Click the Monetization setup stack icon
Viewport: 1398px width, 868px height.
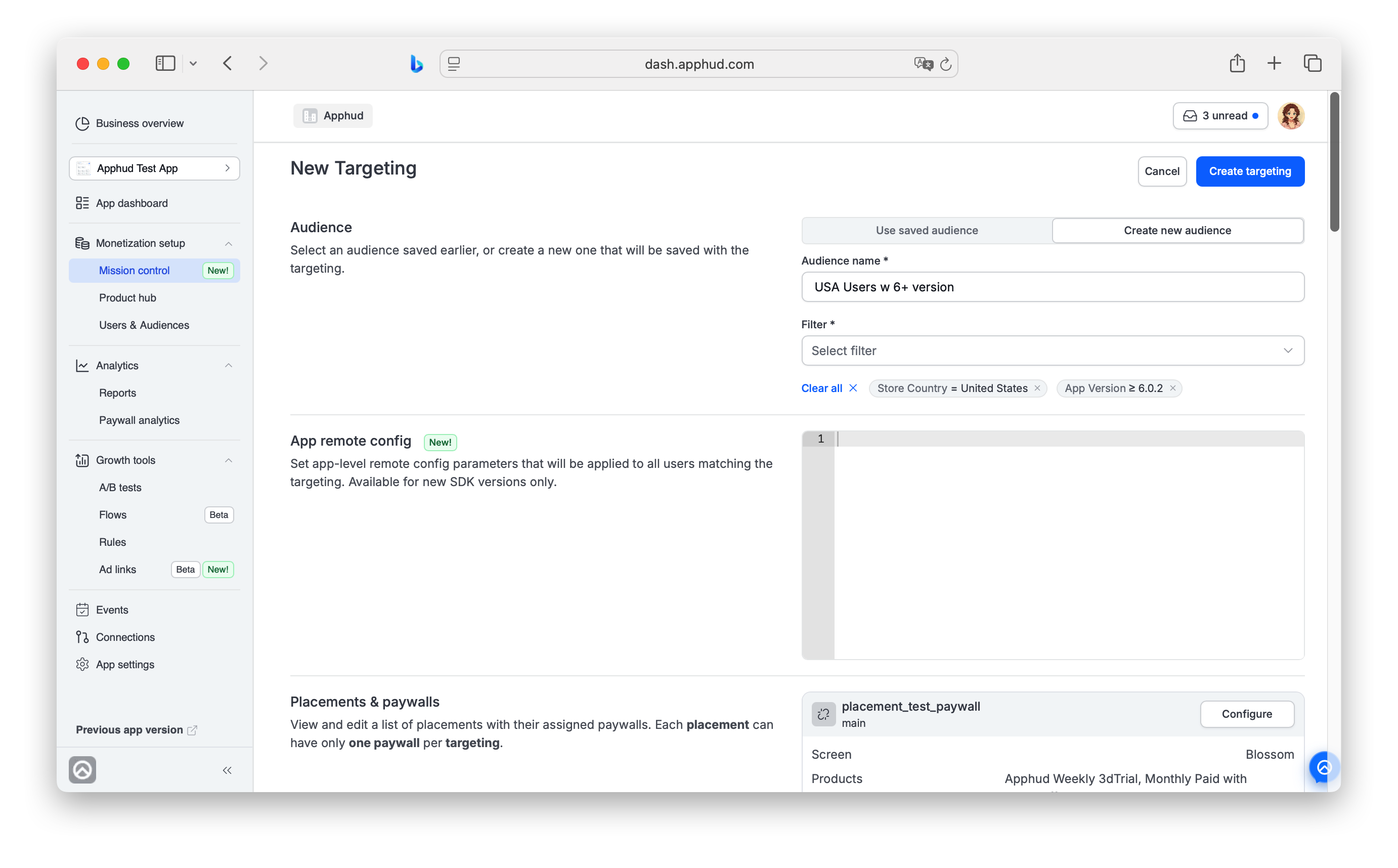(82, 243)
